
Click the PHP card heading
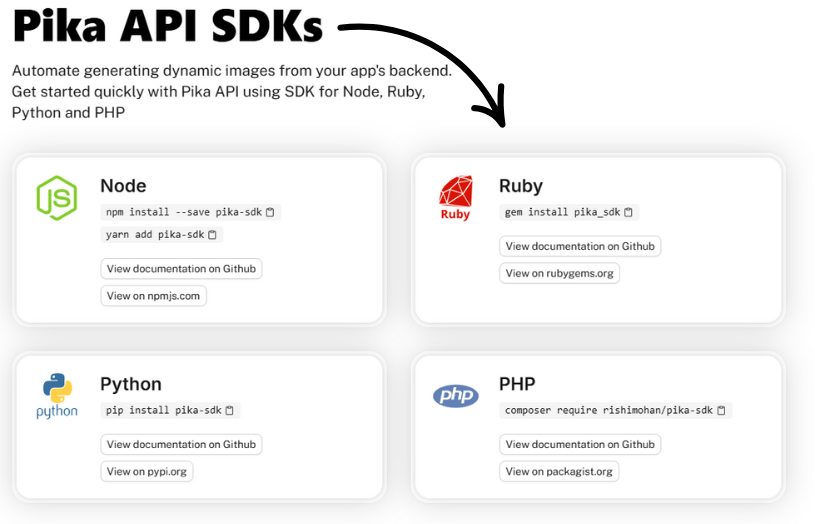(517, 384)
